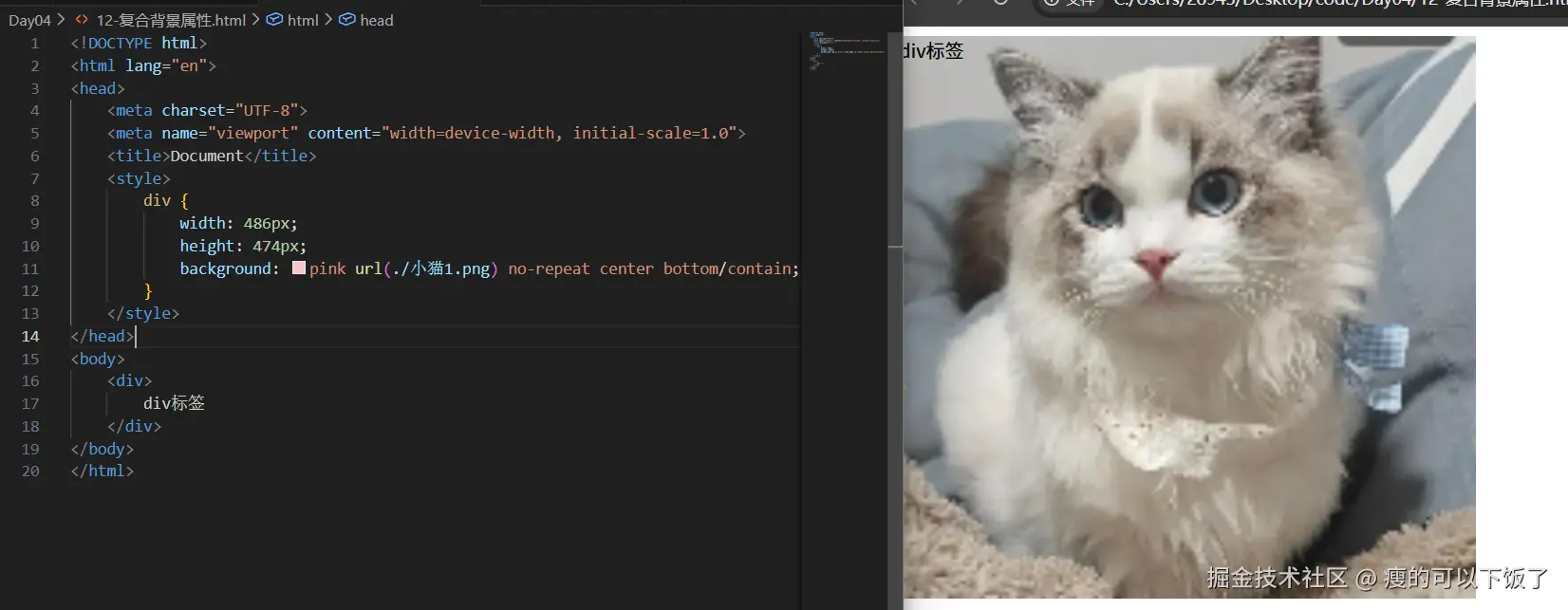Click the lang="en" attribute text
This screenshot has height=610, width=1568.
click(x=166, y=66)
